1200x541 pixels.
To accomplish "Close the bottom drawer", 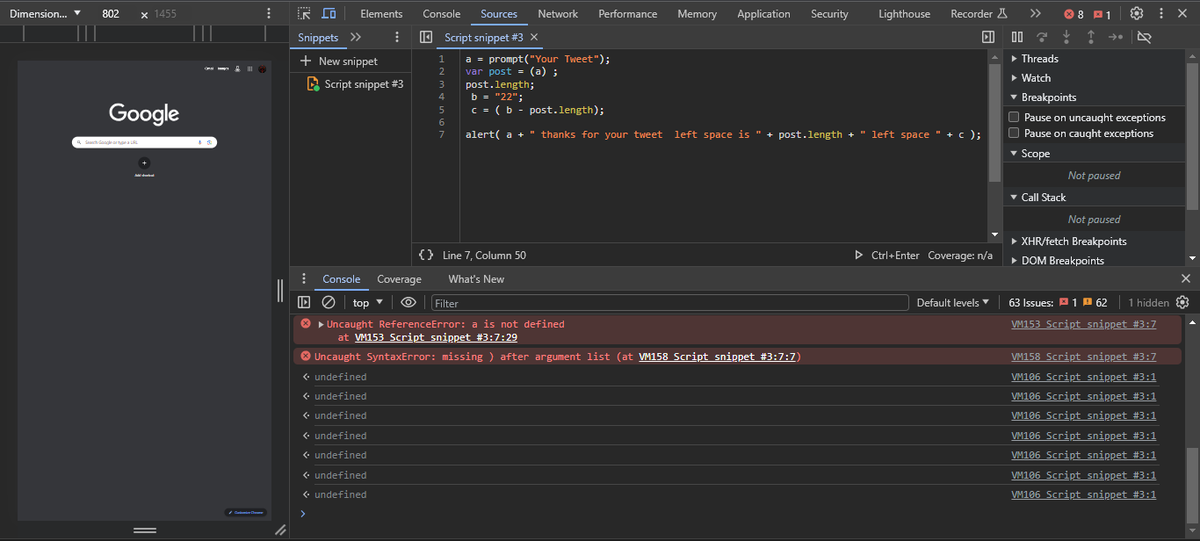I will [1186, 279].
